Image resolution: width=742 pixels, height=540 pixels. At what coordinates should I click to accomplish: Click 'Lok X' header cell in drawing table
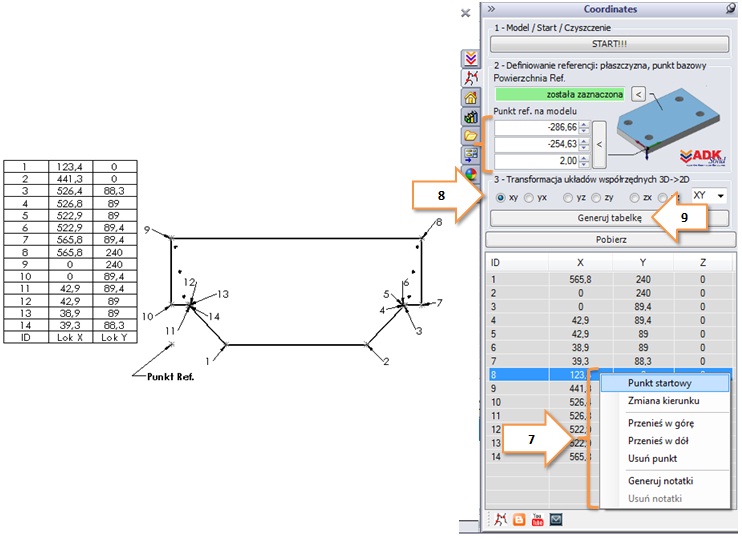click(70, 337)
